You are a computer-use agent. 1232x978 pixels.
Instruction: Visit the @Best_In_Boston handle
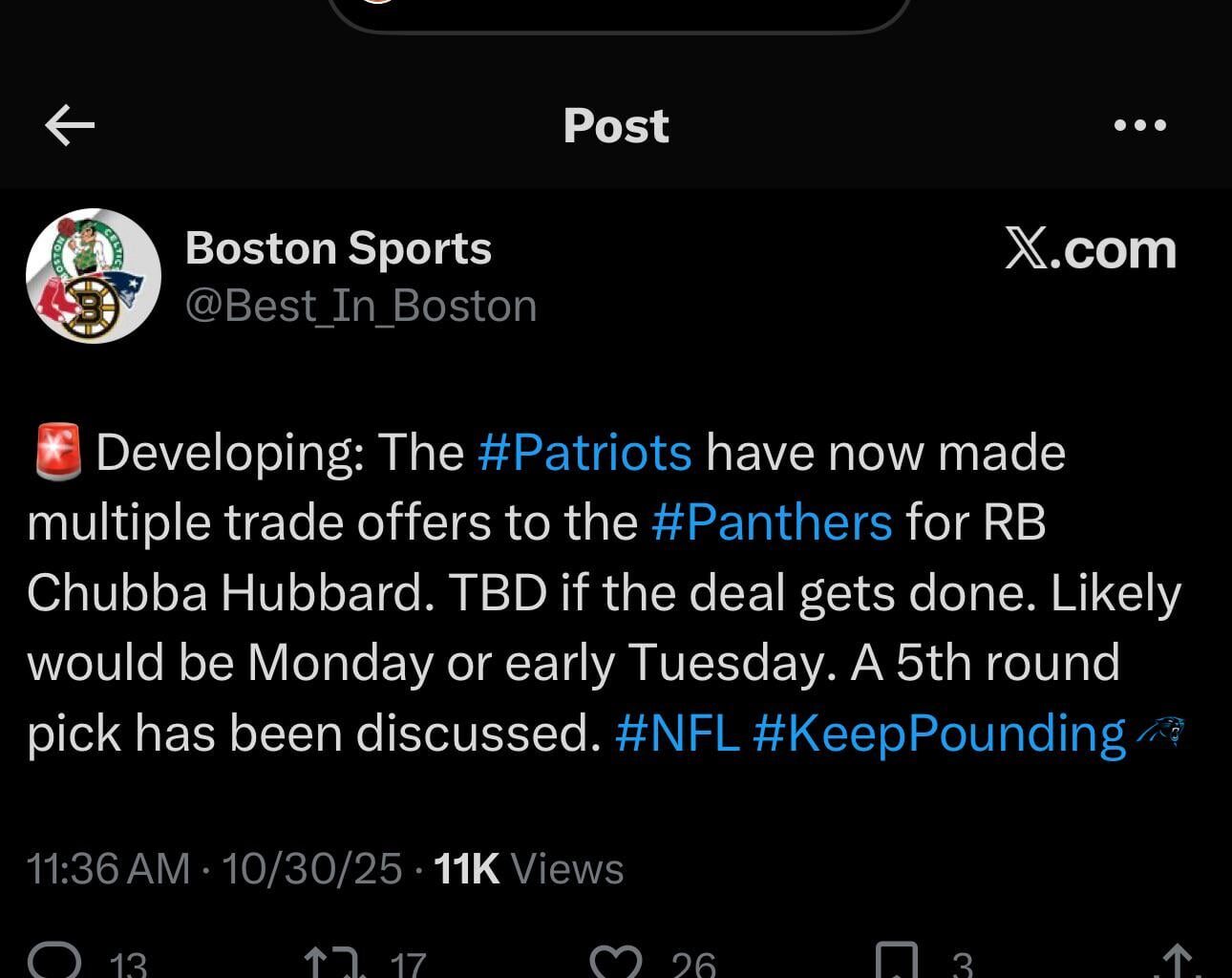pyautogui.click(x=363, y=305)
